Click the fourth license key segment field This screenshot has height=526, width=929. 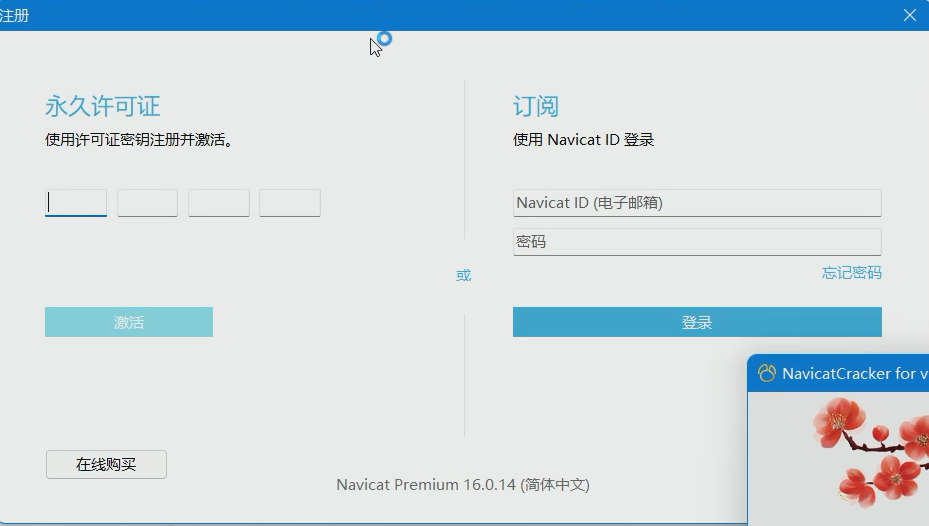(290, 203)
